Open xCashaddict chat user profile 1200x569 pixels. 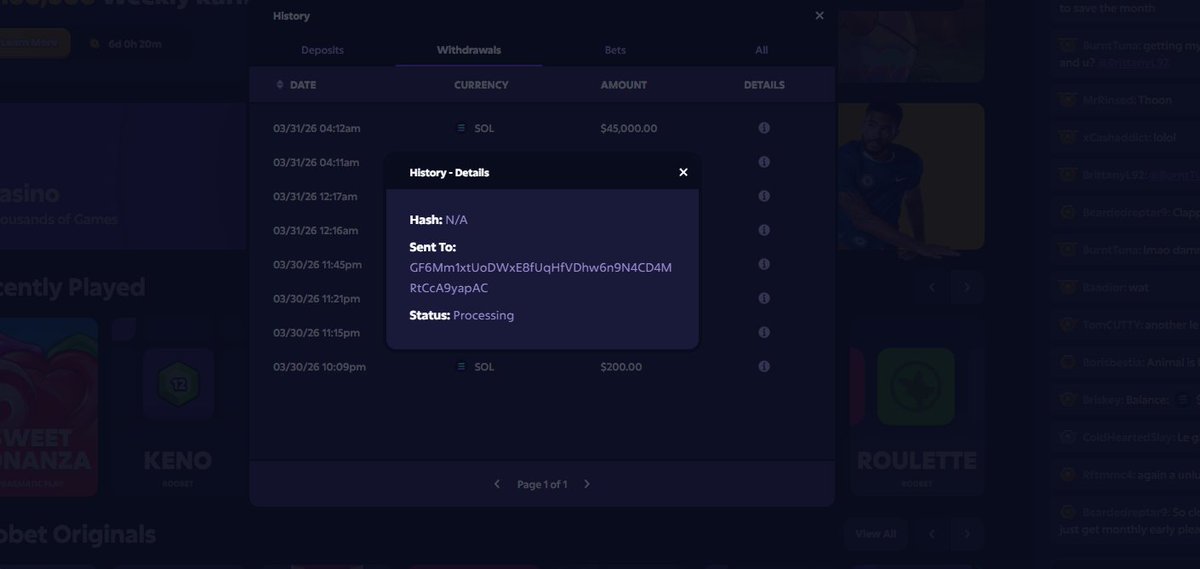pos(1116,137)
